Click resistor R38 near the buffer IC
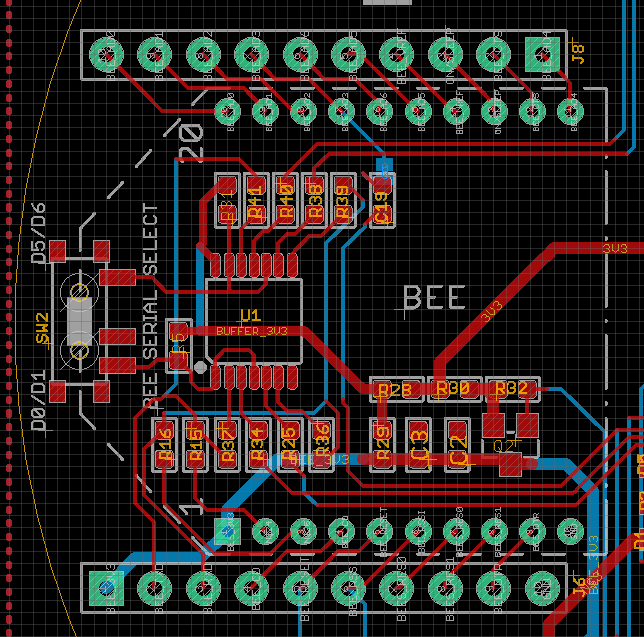 pyautogui.click(x=315, y=200)
